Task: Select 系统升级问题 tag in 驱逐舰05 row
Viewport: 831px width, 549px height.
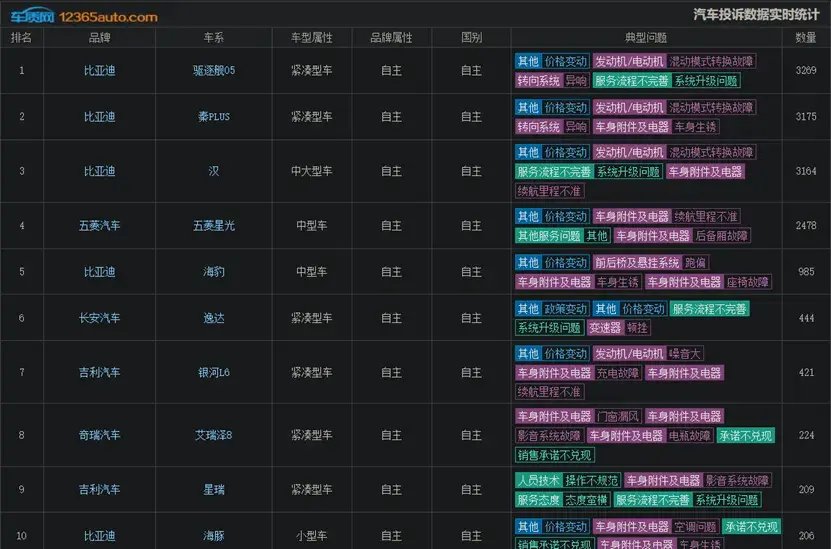Action: pyautogui.click(x=706, y=81)
